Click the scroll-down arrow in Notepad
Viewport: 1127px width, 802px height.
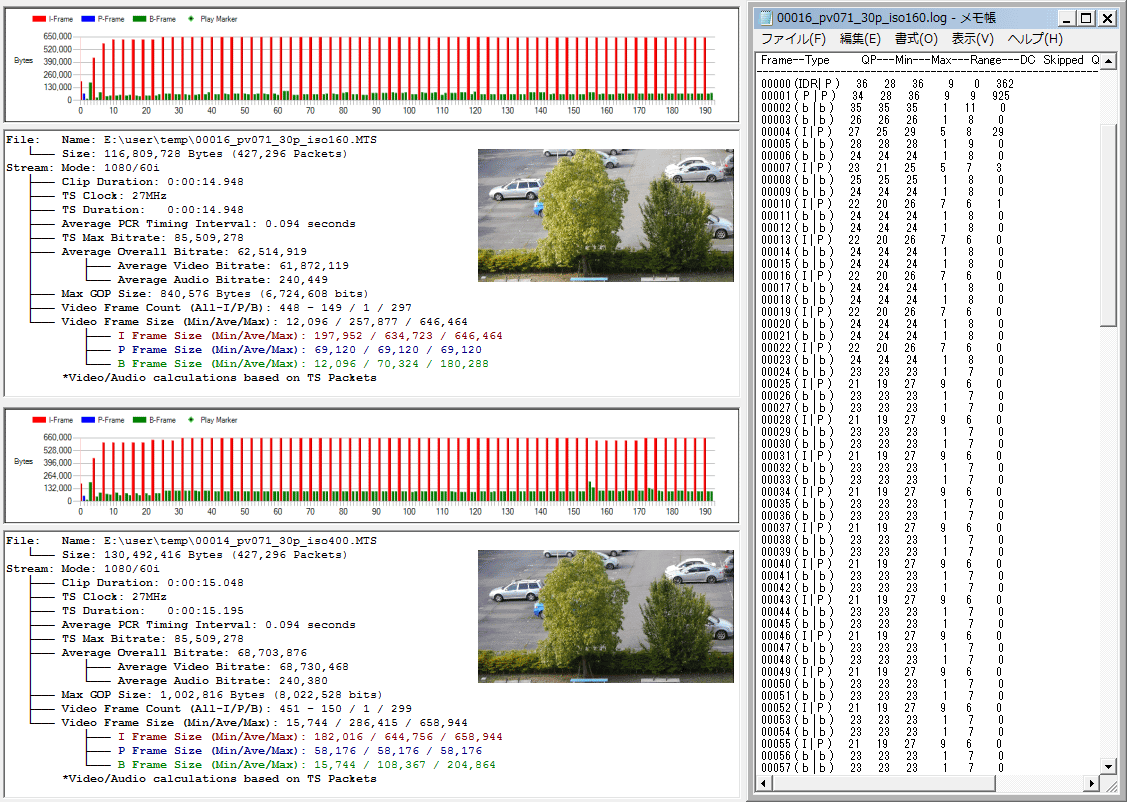tap(1108, 765)
